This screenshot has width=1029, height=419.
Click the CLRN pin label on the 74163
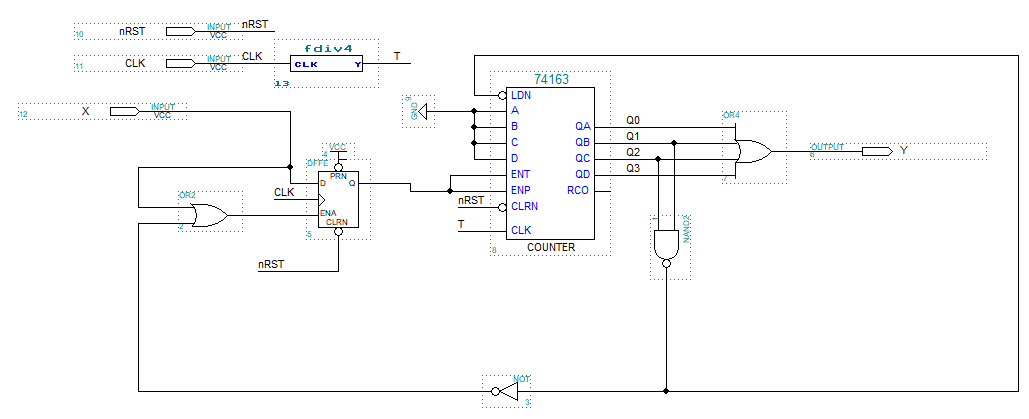point(524,207)
